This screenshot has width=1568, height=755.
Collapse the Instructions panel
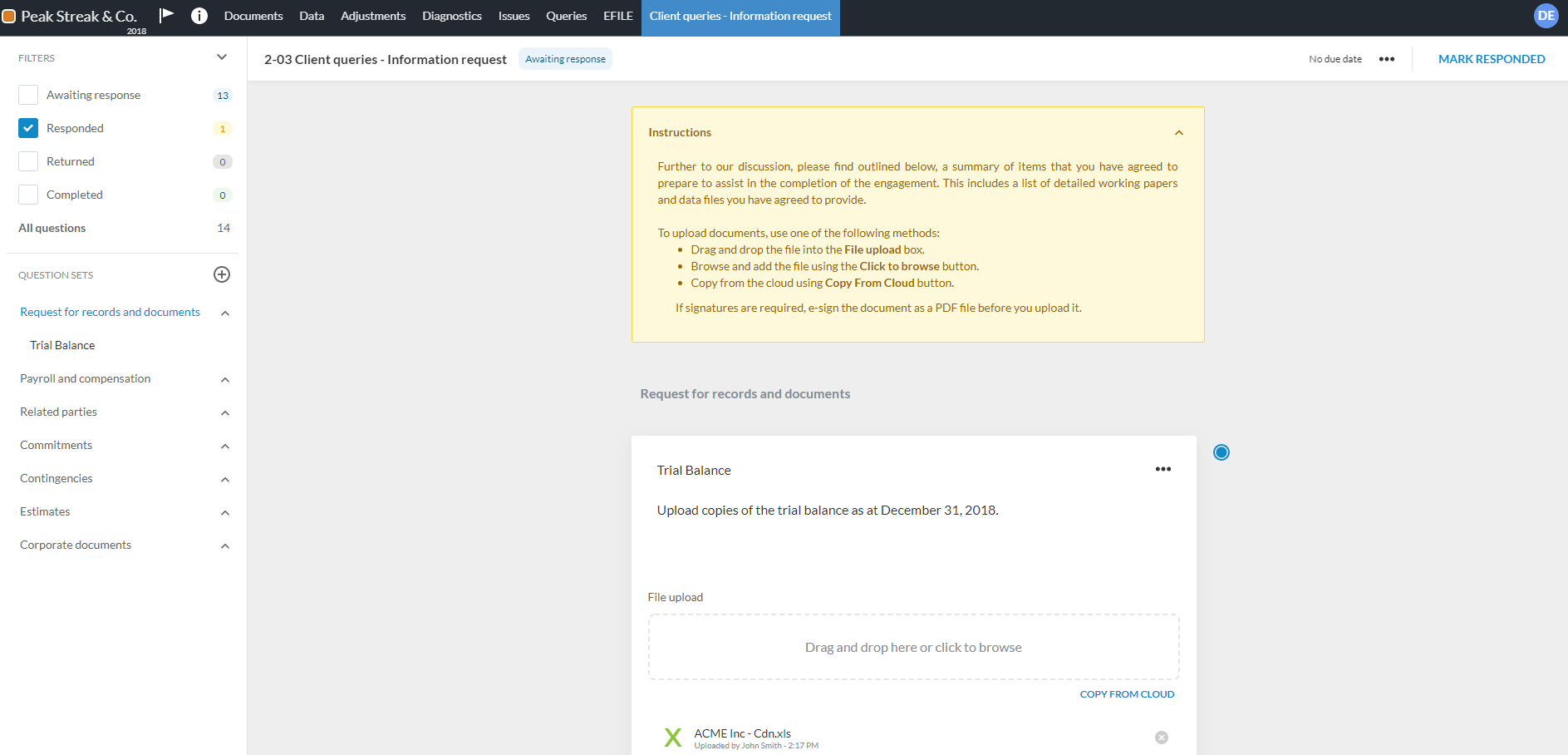pyautogui.click(x=1179, y=131)
